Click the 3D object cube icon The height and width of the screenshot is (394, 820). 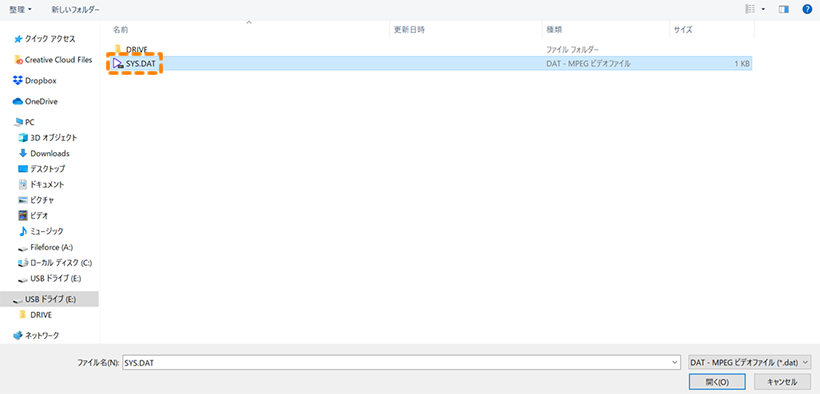point(22,138)
